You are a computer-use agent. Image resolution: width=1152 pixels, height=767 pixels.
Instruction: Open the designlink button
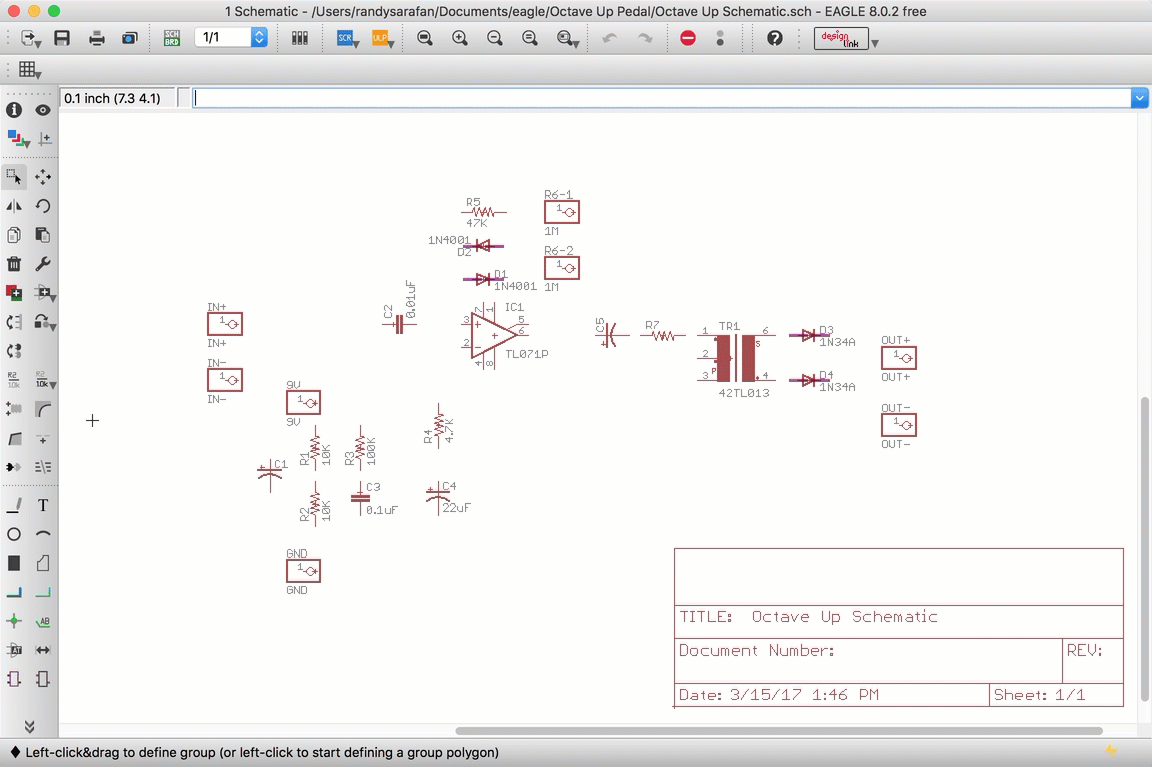(x=840, y=38)
